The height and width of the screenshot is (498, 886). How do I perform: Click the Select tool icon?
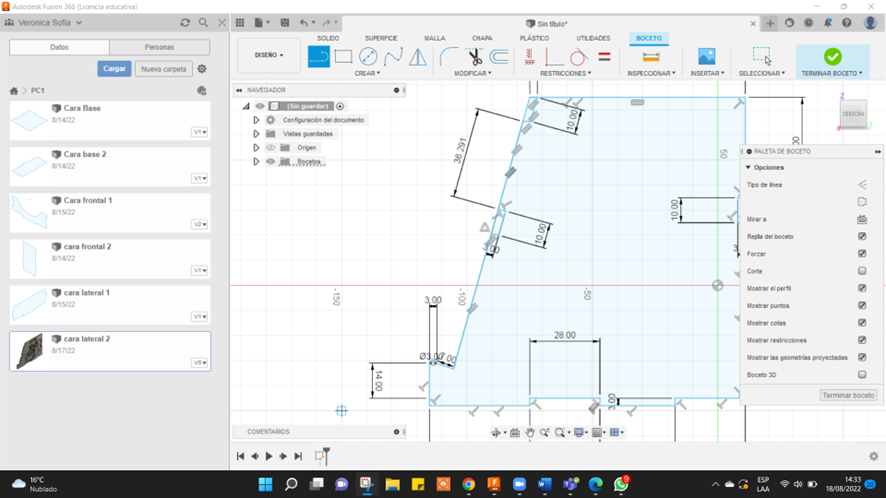pos(761,57)
